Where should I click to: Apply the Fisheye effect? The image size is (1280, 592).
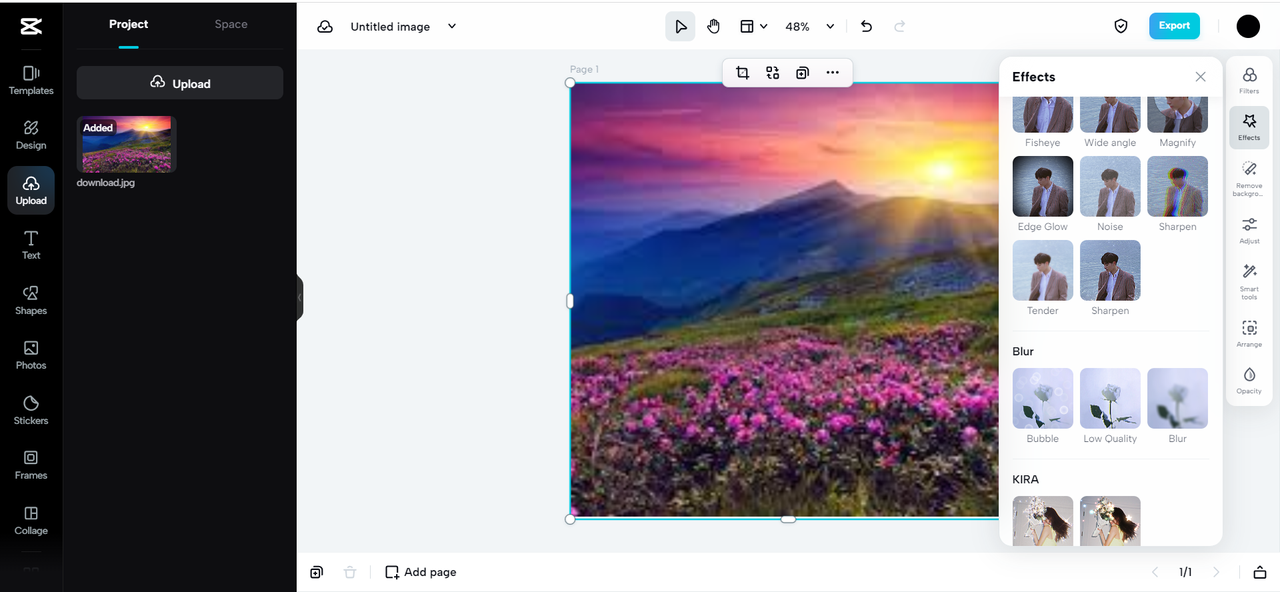coord(1042,122)
